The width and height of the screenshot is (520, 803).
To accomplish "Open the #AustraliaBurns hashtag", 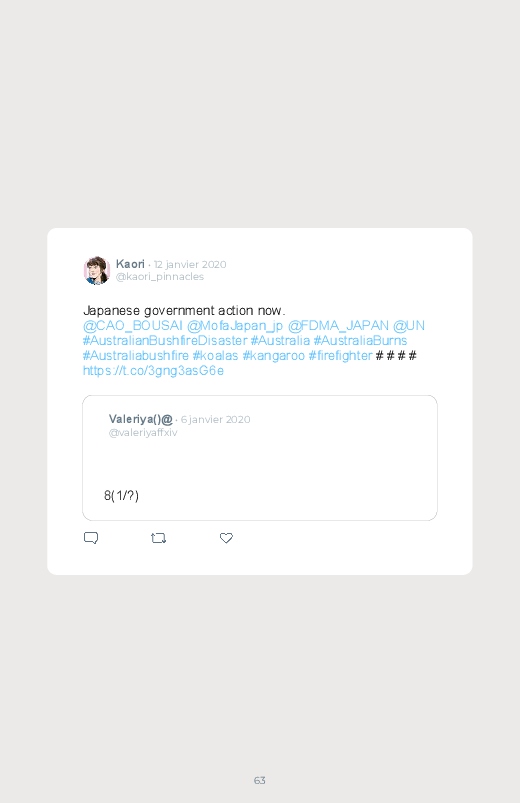I will coord(360,341).
